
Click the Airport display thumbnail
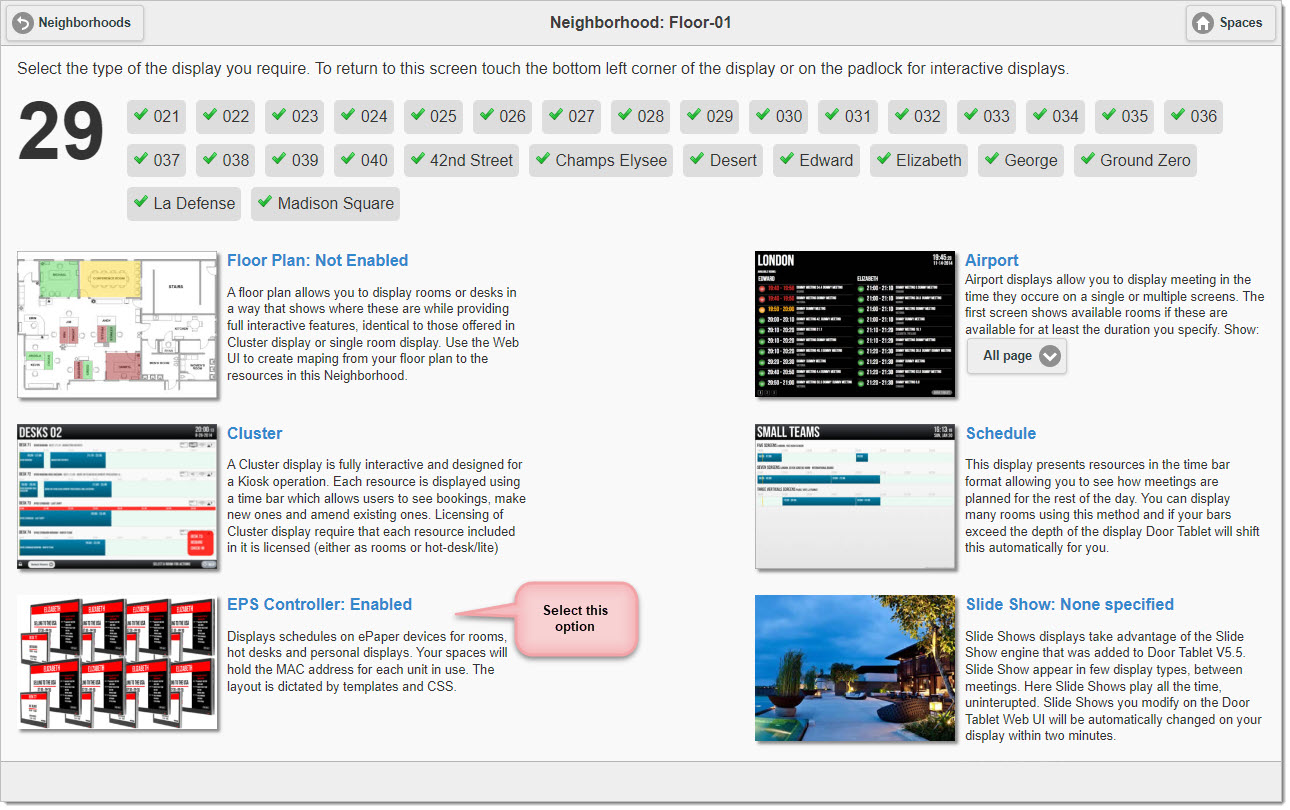click(x=854, y=325)
